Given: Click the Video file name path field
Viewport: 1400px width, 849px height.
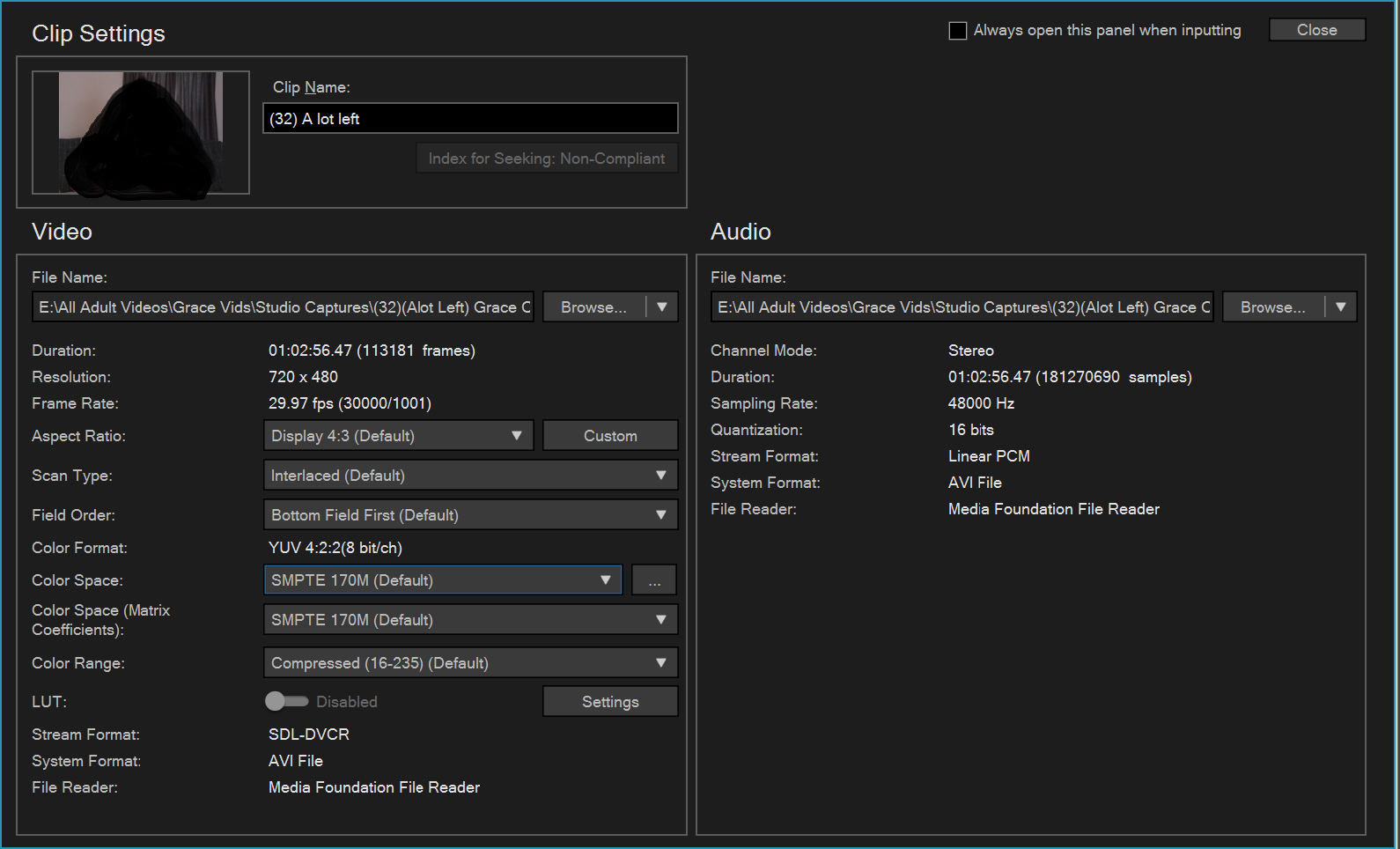Looking at the screenshot, I should click(x=284, y=307).
